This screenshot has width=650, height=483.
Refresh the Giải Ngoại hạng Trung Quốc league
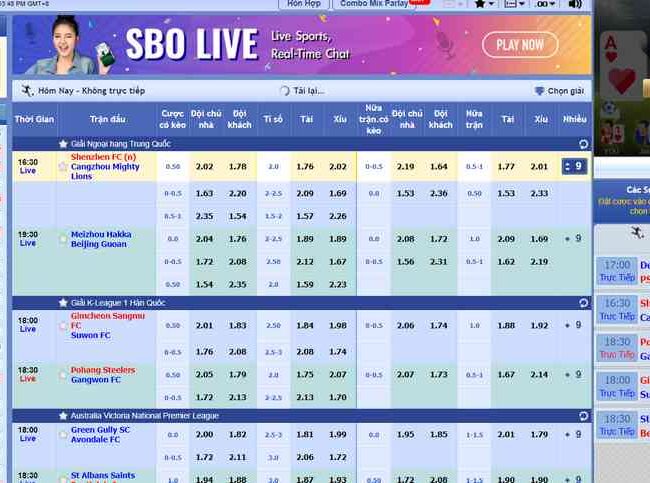583,144
